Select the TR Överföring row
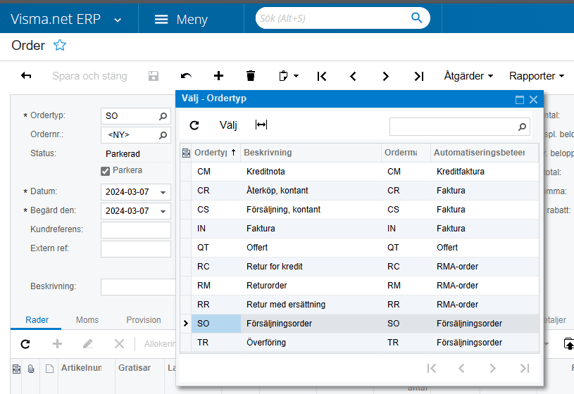 359,343
